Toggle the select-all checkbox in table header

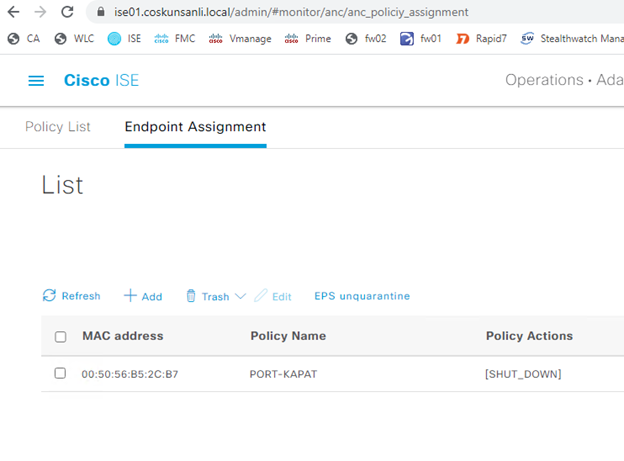pyautogui.click(x=60, y=337)
